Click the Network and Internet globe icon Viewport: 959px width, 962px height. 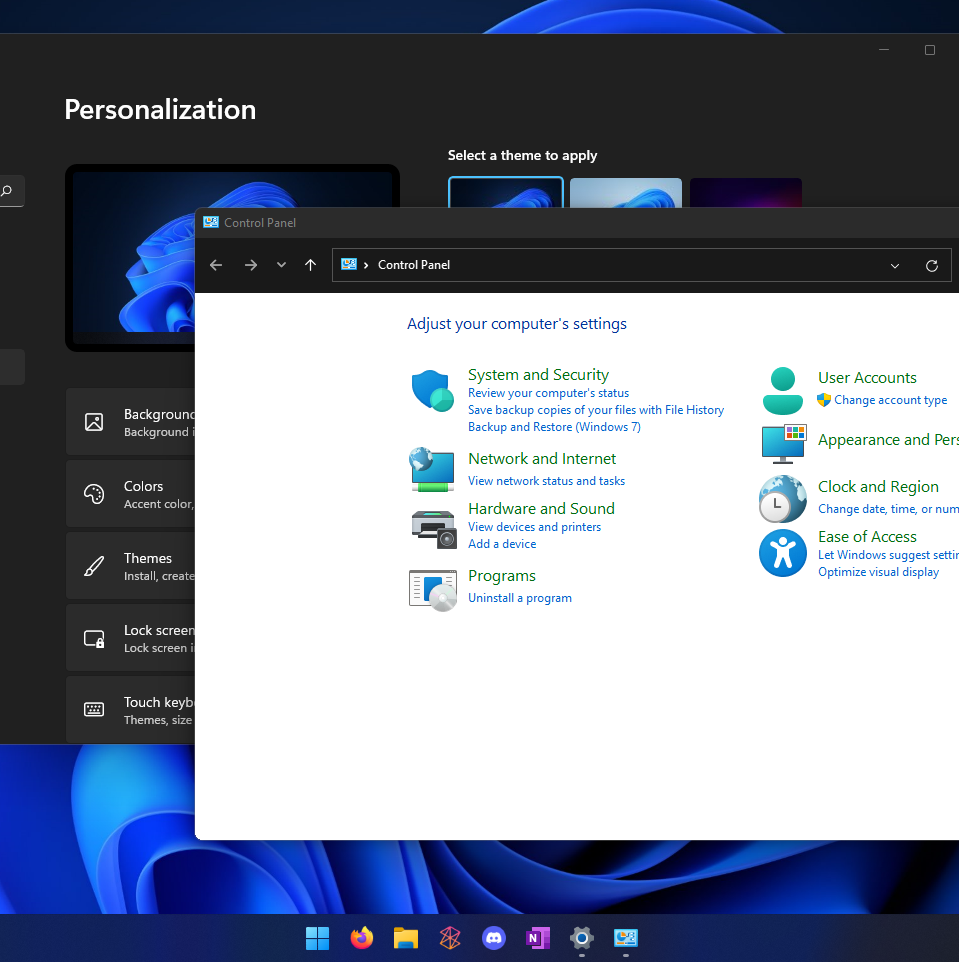432,470
